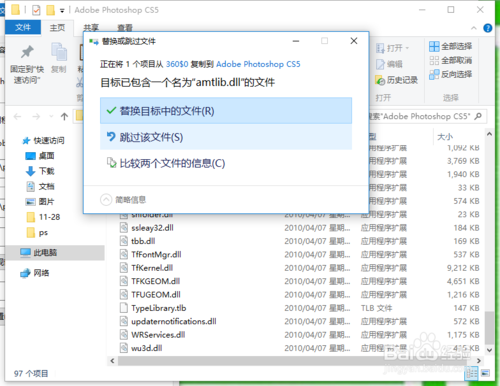Switch to large icons view in status bar
Screen dimensions: 500x386
(x=485, y=373)
